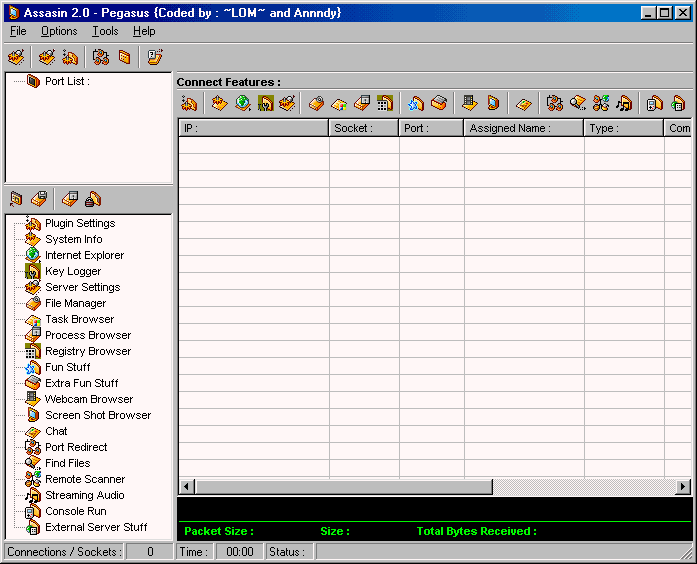This screenshot has width=697, height=564.
Task: Open the Tools menu
Action: tap(105, 31)
